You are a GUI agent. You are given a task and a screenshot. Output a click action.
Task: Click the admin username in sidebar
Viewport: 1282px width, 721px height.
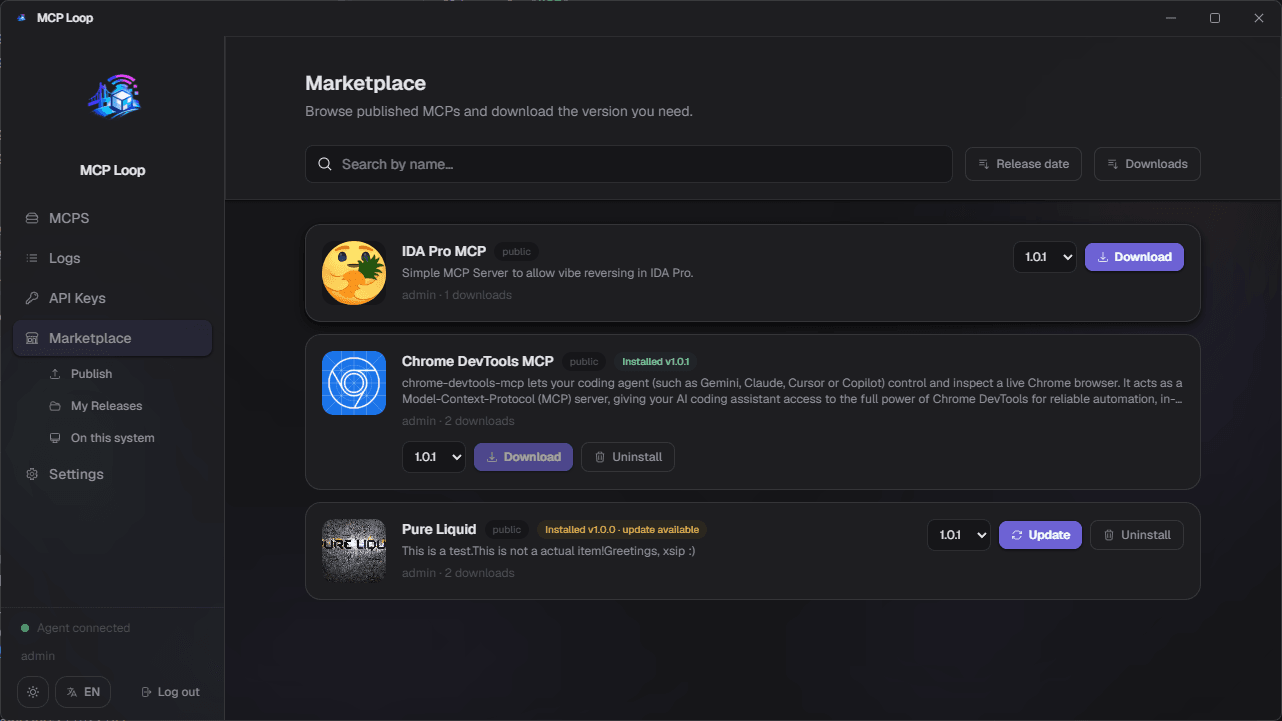pyautogui.click(x=38, y=656)
